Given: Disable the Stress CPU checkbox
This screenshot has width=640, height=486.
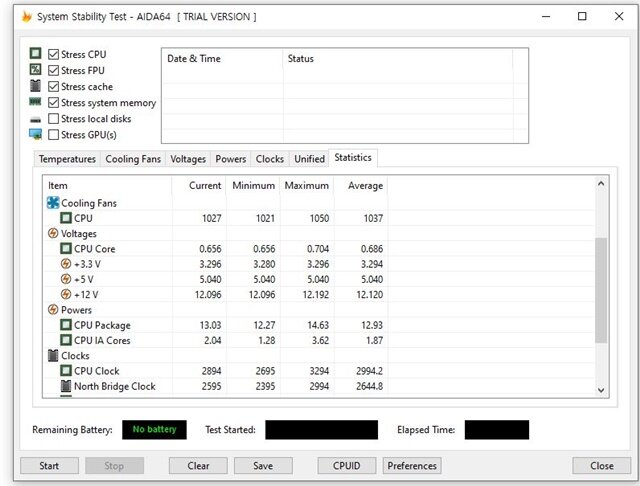Looking at the screenshot, I should tap(53, 54).
